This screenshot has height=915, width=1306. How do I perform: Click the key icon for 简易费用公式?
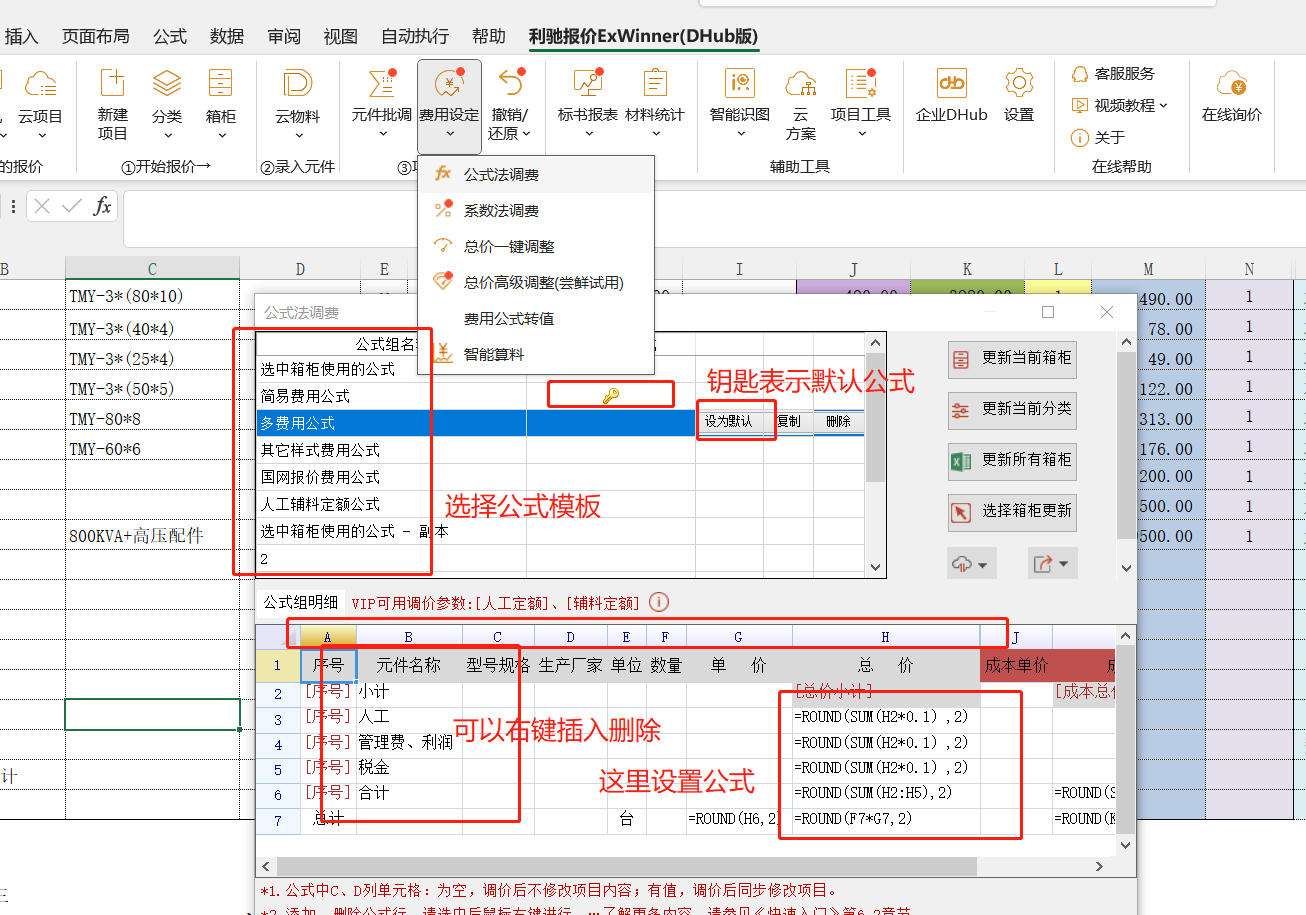point(611,396)
